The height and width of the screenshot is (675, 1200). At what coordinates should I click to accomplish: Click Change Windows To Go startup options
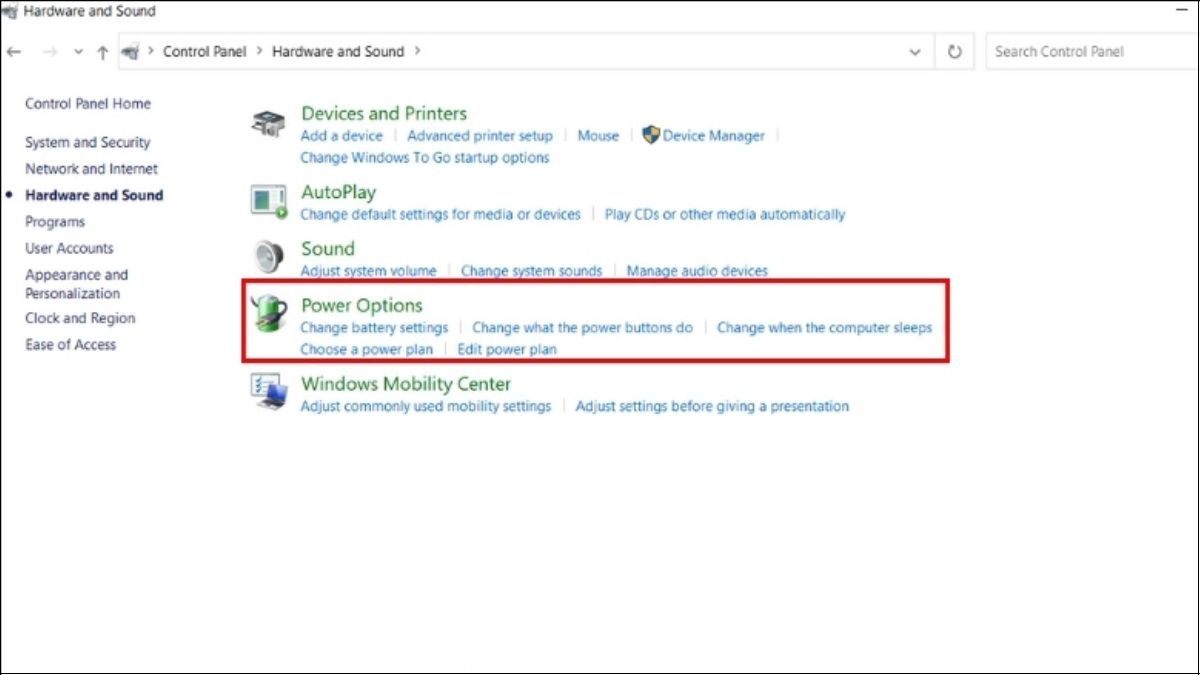[425, 158]
